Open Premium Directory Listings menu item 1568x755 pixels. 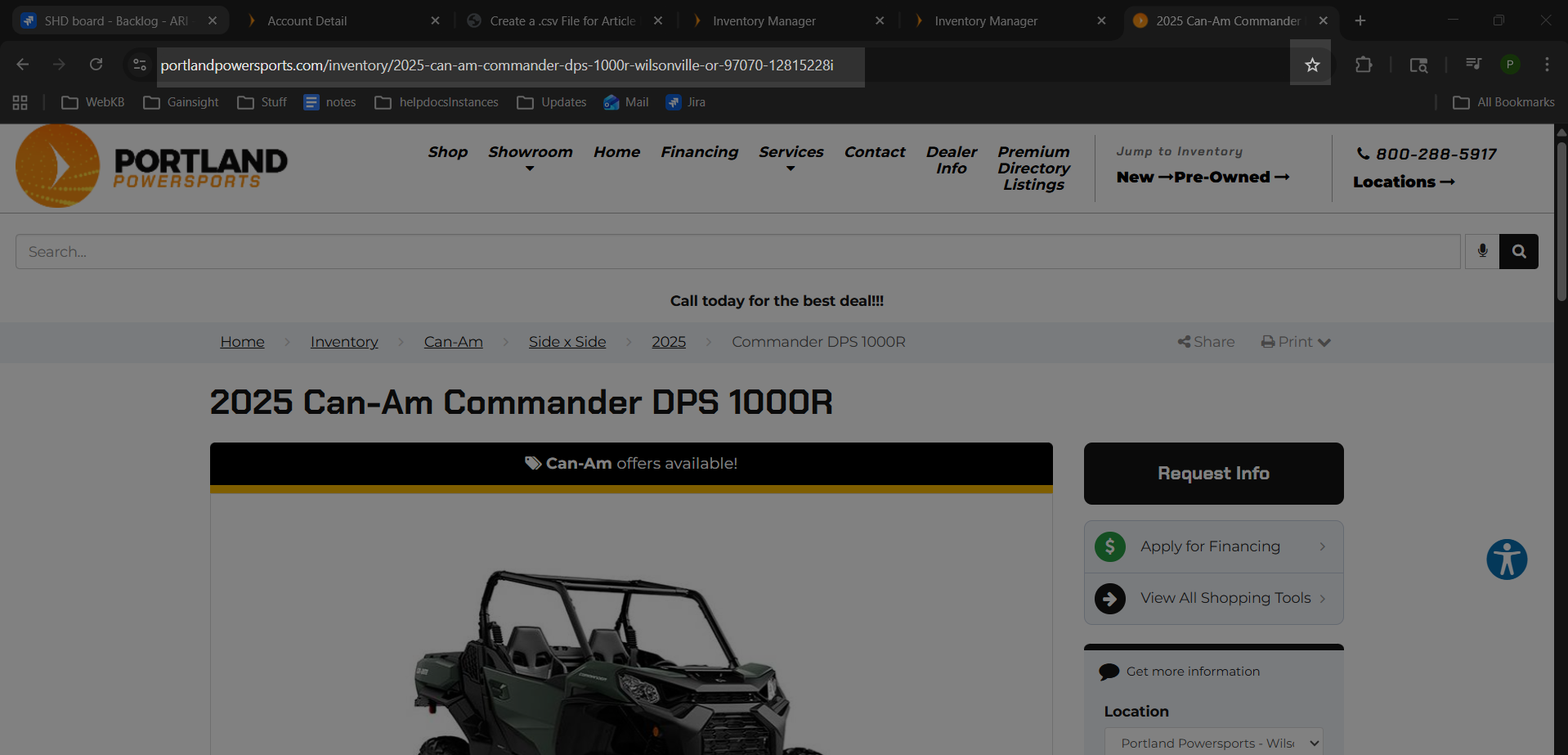[x=1034, y=169]
